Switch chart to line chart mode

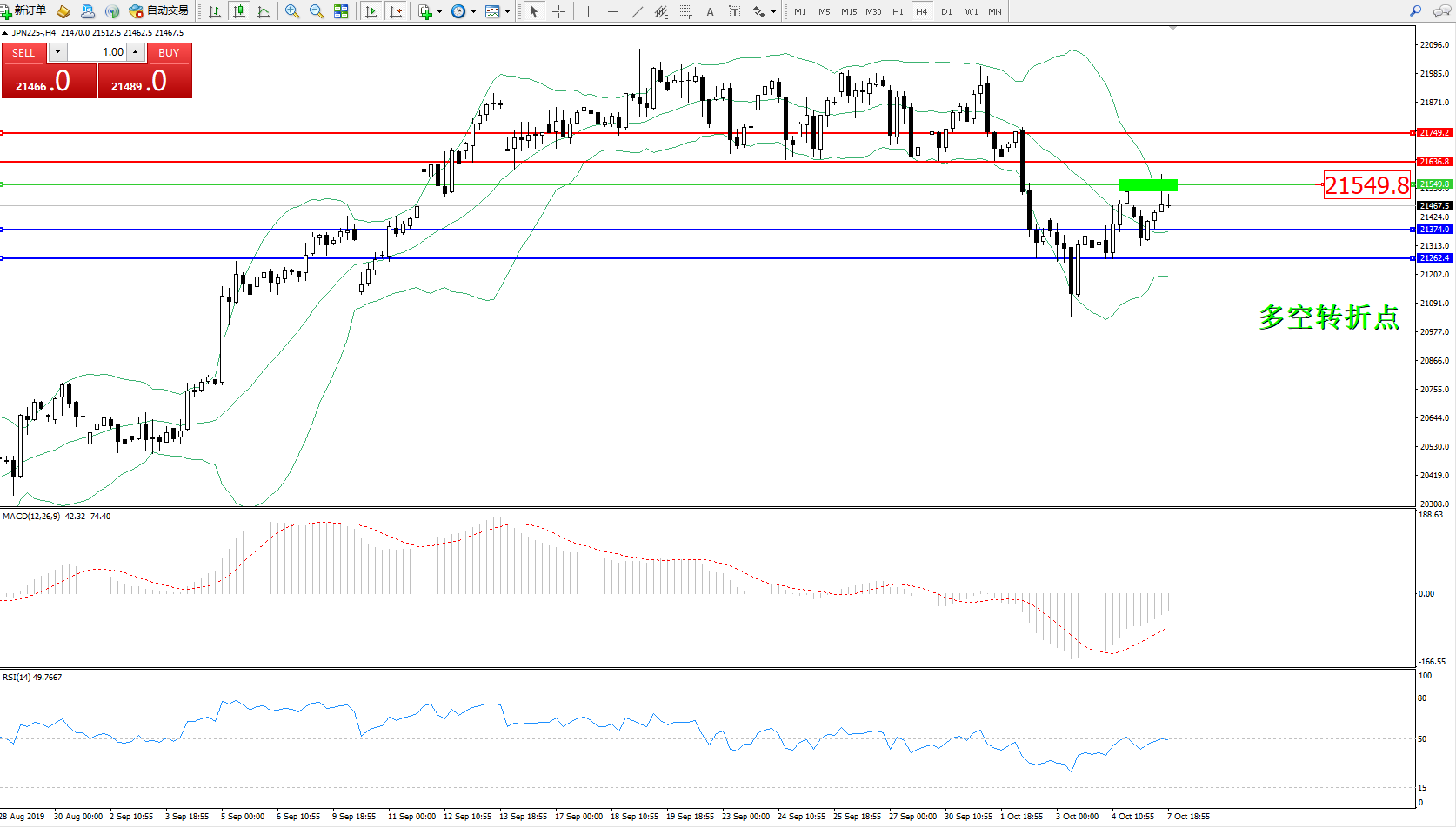click(x=264, y=11)
